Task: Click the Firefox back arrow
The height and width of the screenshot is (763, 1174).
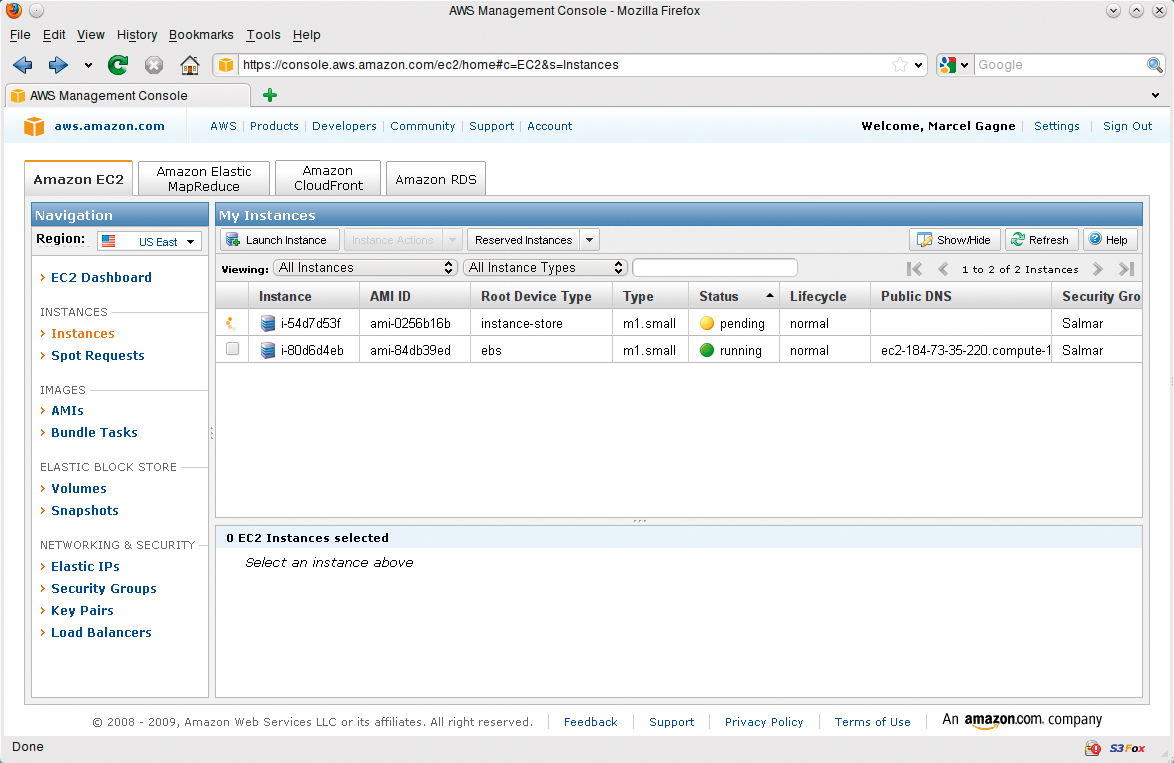Action: pos(22,65)
